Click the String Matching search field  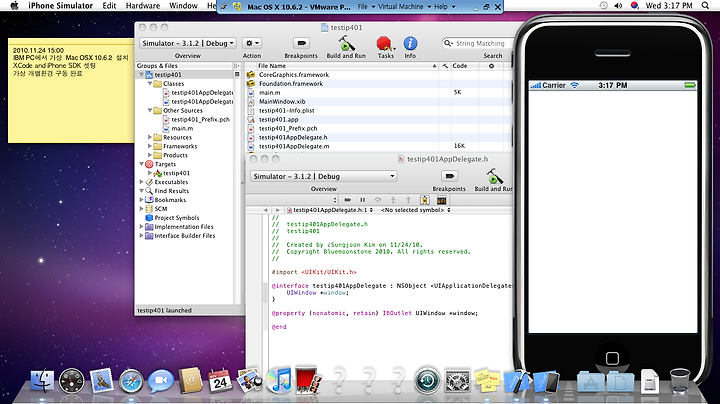click(479, 44)
